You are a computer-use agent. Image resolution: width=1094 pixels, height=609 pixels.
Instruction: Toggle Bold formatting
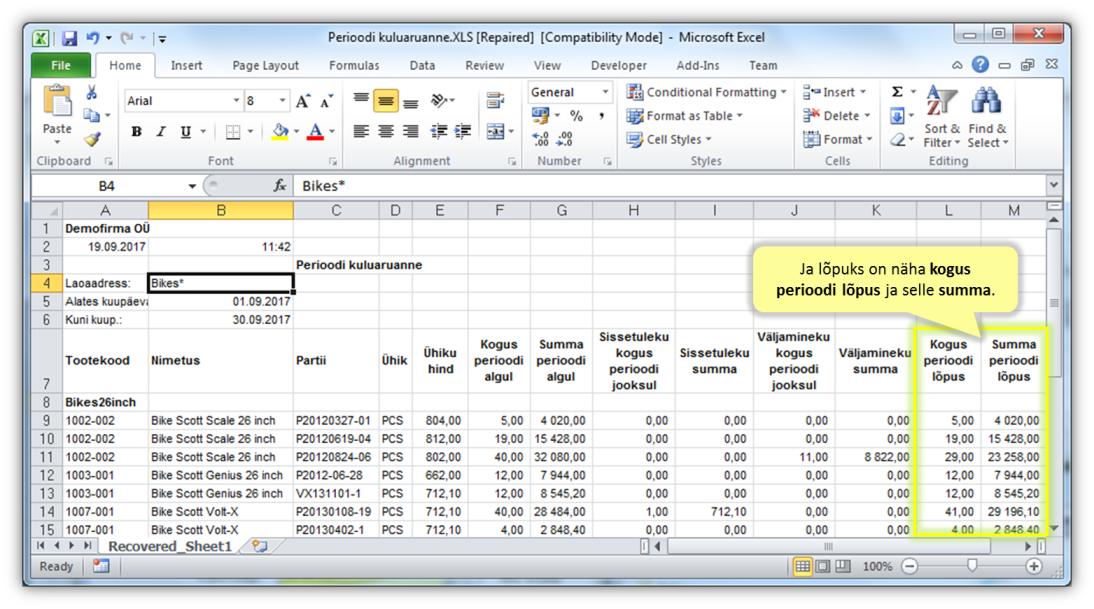[137, 131]
